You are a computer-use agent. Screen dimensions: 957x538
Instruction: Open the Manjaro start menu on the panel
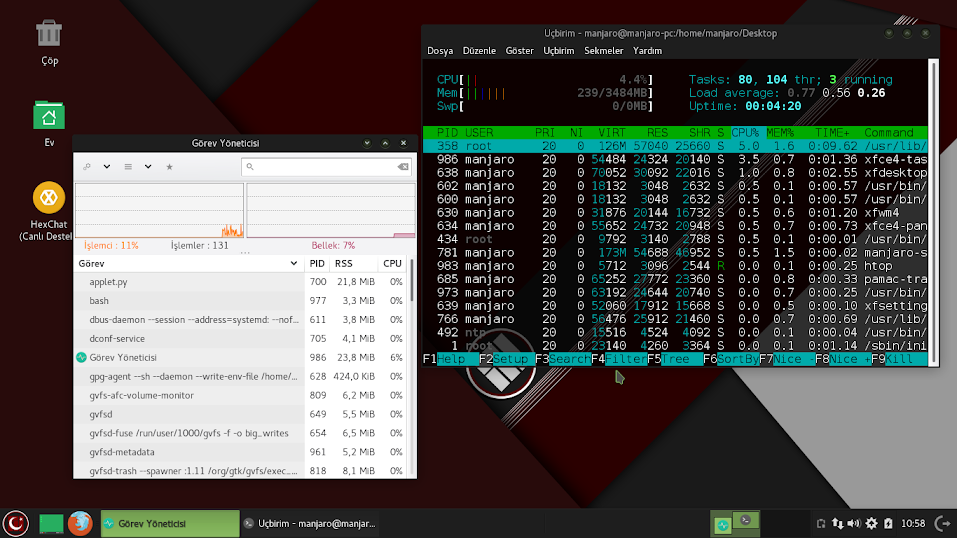(16, 523)
